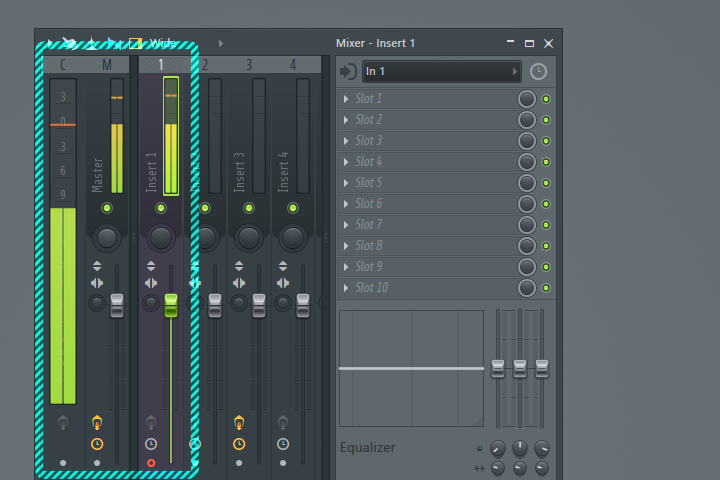Click the Insert 1 routing send icon
Viewport: 720px width, 480px height.
151,423
